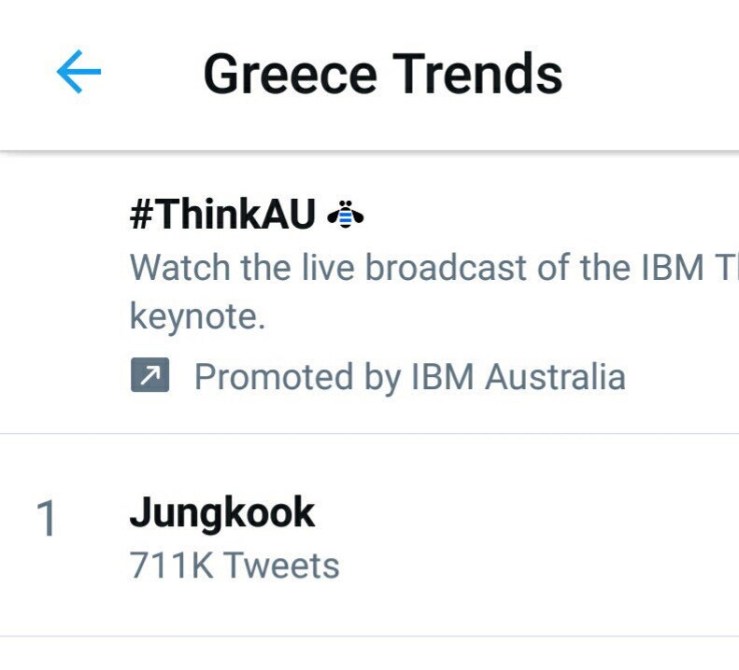Click the word 'Greece' in the header
The height and width of the screenshot is (670, 739).
[290, 74]
